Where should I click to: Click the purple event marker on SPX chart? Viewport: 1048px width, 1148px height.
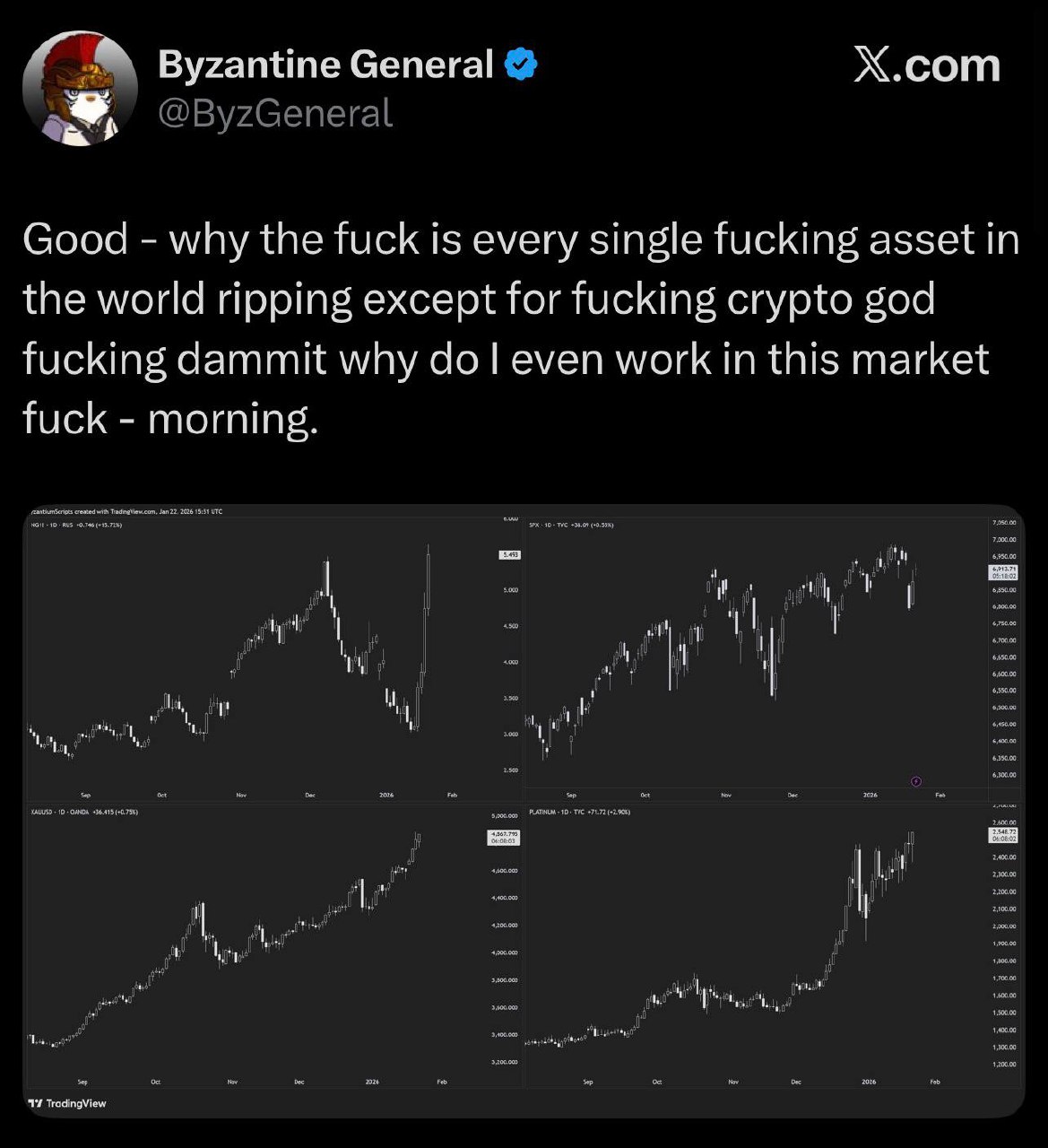point(915,781)
